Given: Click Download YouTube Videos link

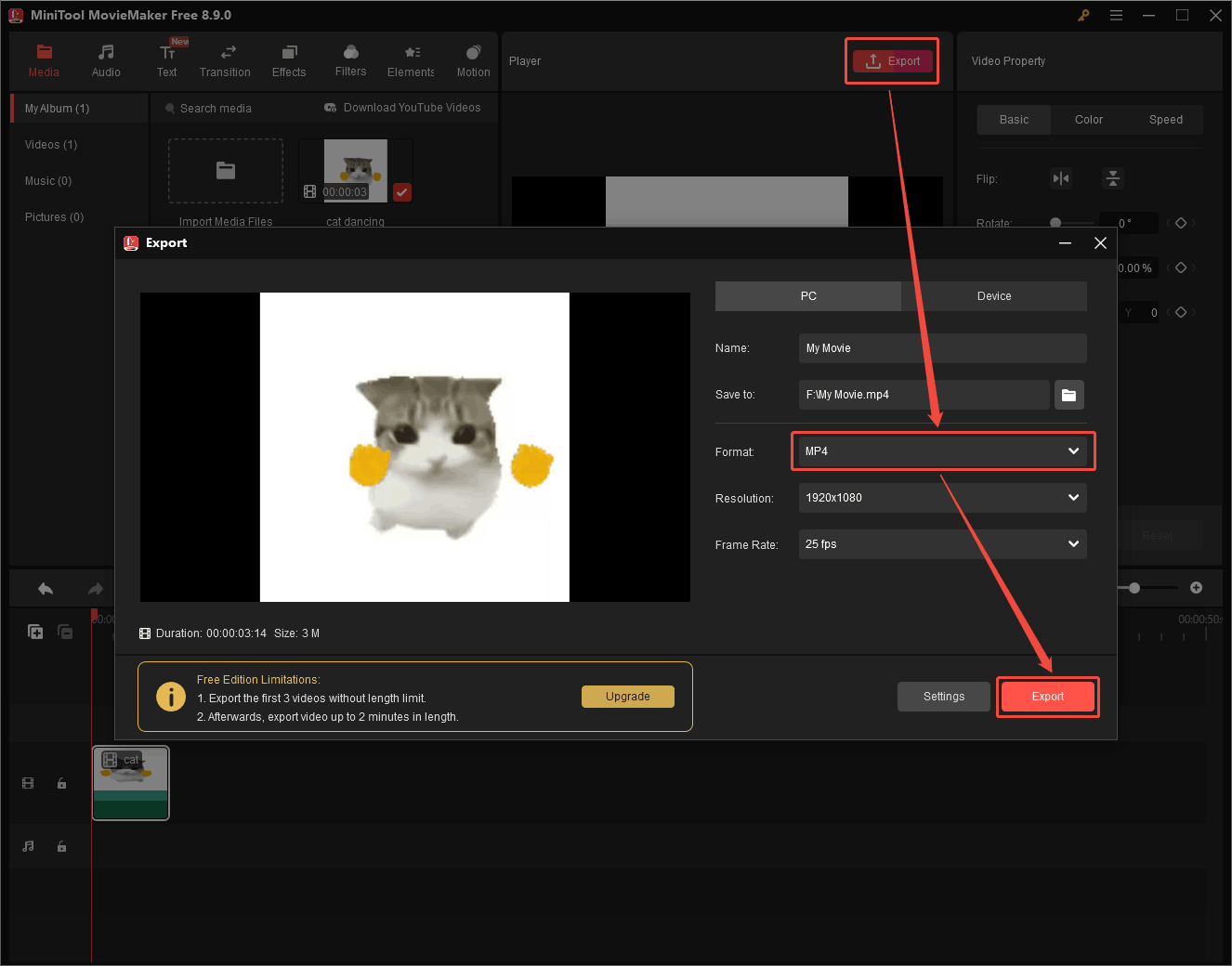Looking at the screenshot, I should [x=402, y=108].
